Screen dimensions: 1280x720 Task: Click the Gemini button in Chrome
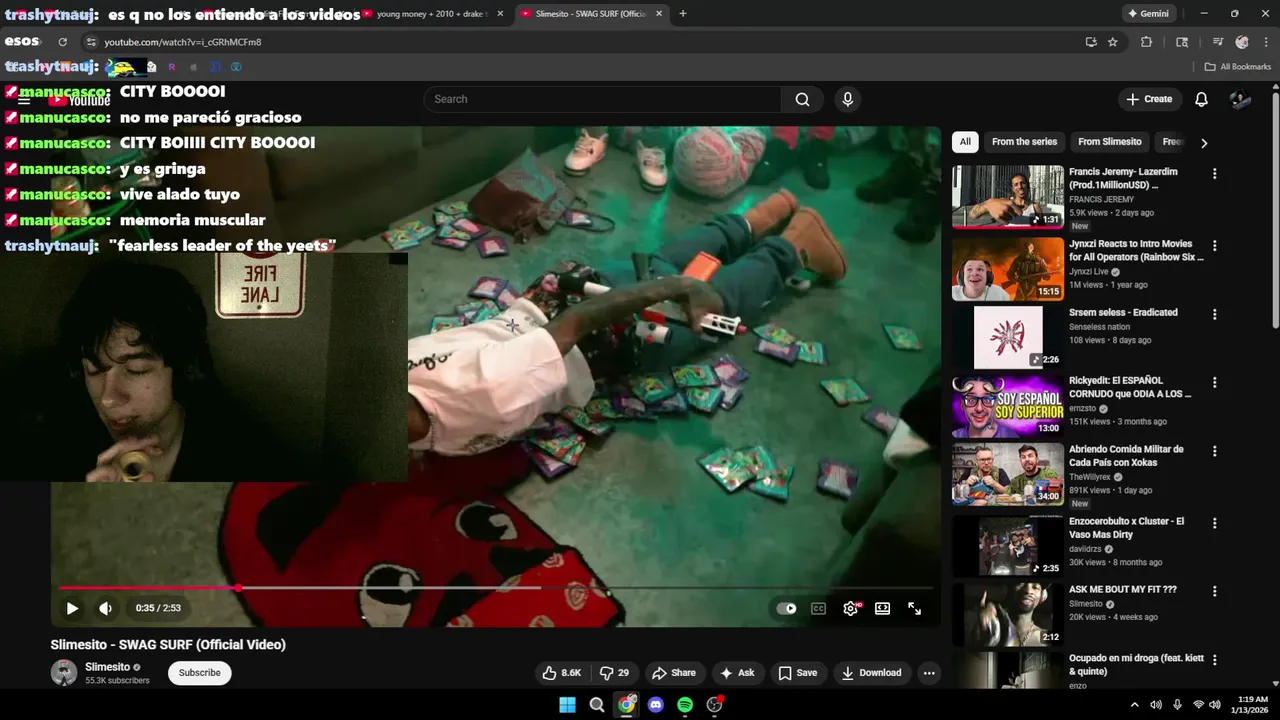click(x=1148, y=14)
